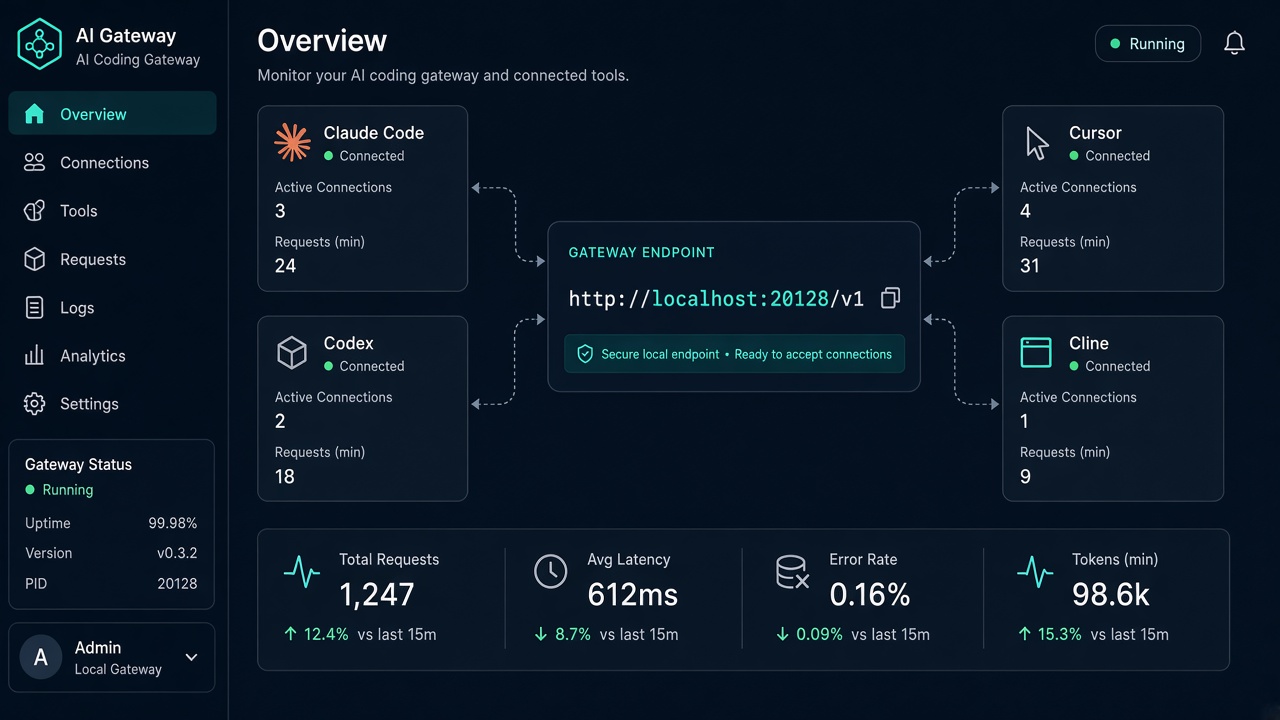The width and height of the screenshot is (1280, 720).
Task: Click the Codex cube icon
Action: click(x=292, y=353)
